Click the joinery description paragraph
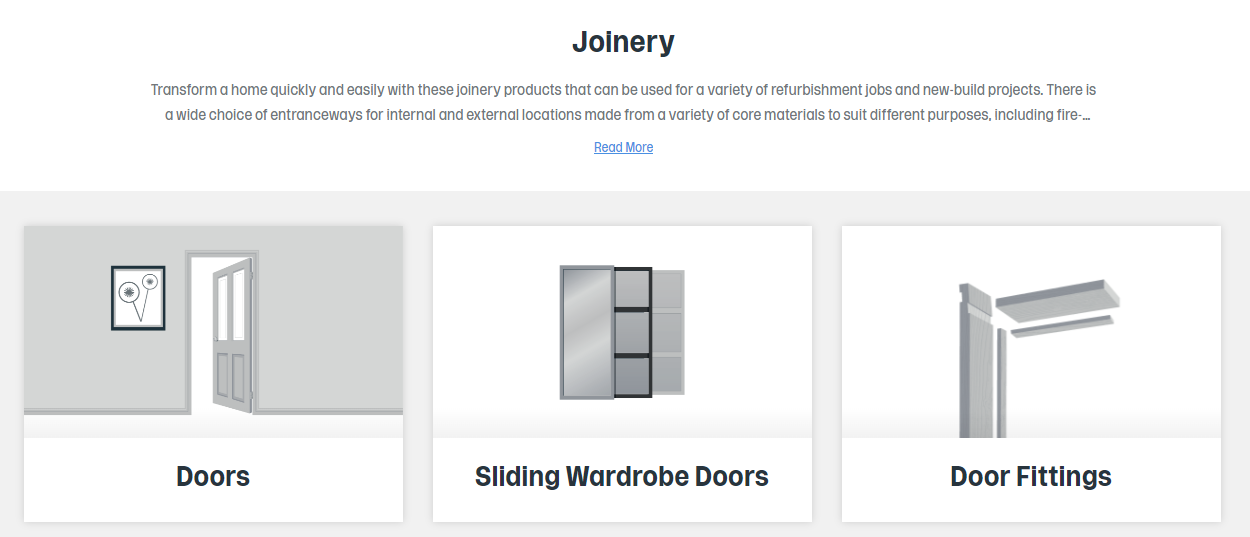Viewport: 1250px width, 537px height. 623,102
